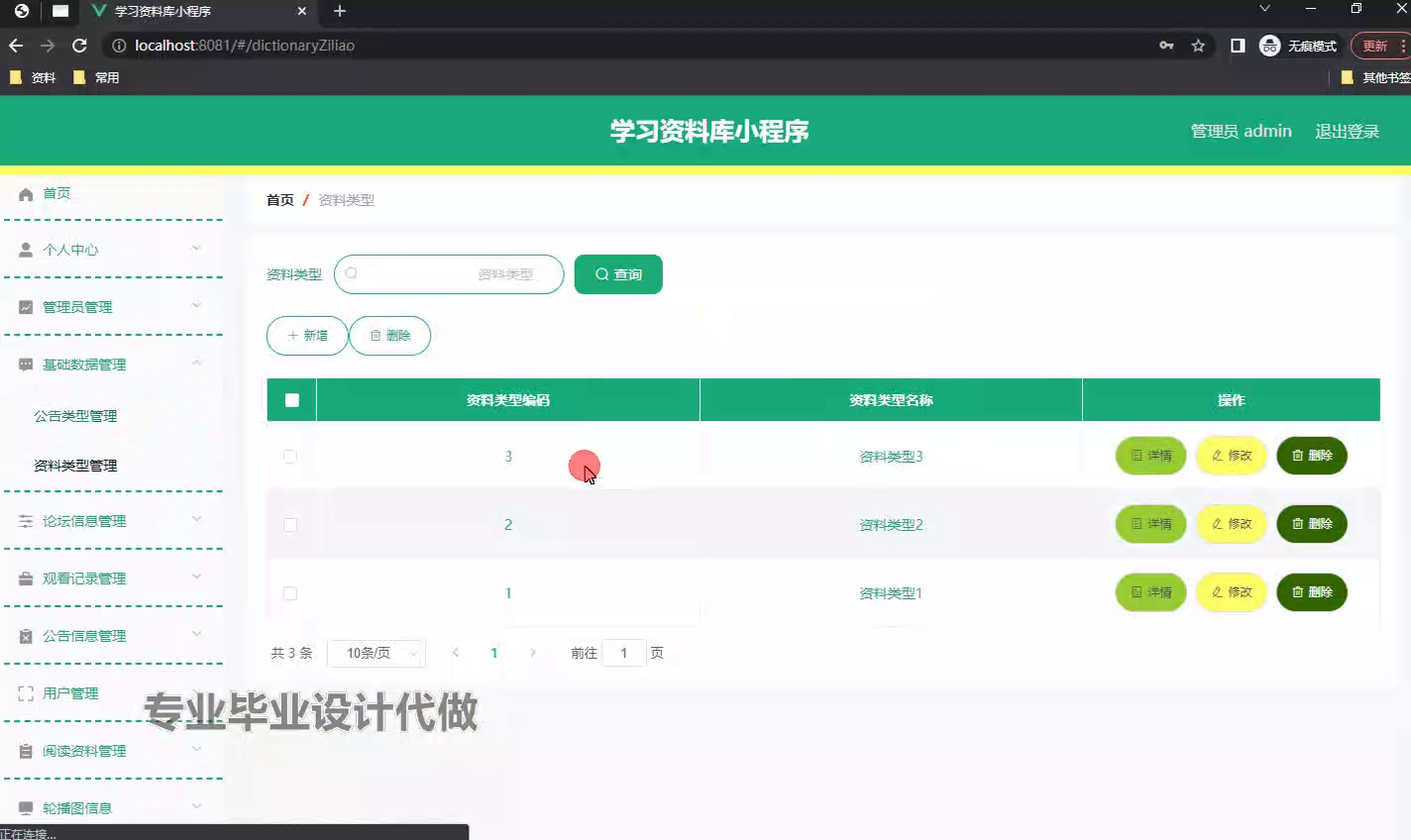This screenshot has height=840, width=1411.
Task: Click pagination page number 1
Action: [494, 653]
